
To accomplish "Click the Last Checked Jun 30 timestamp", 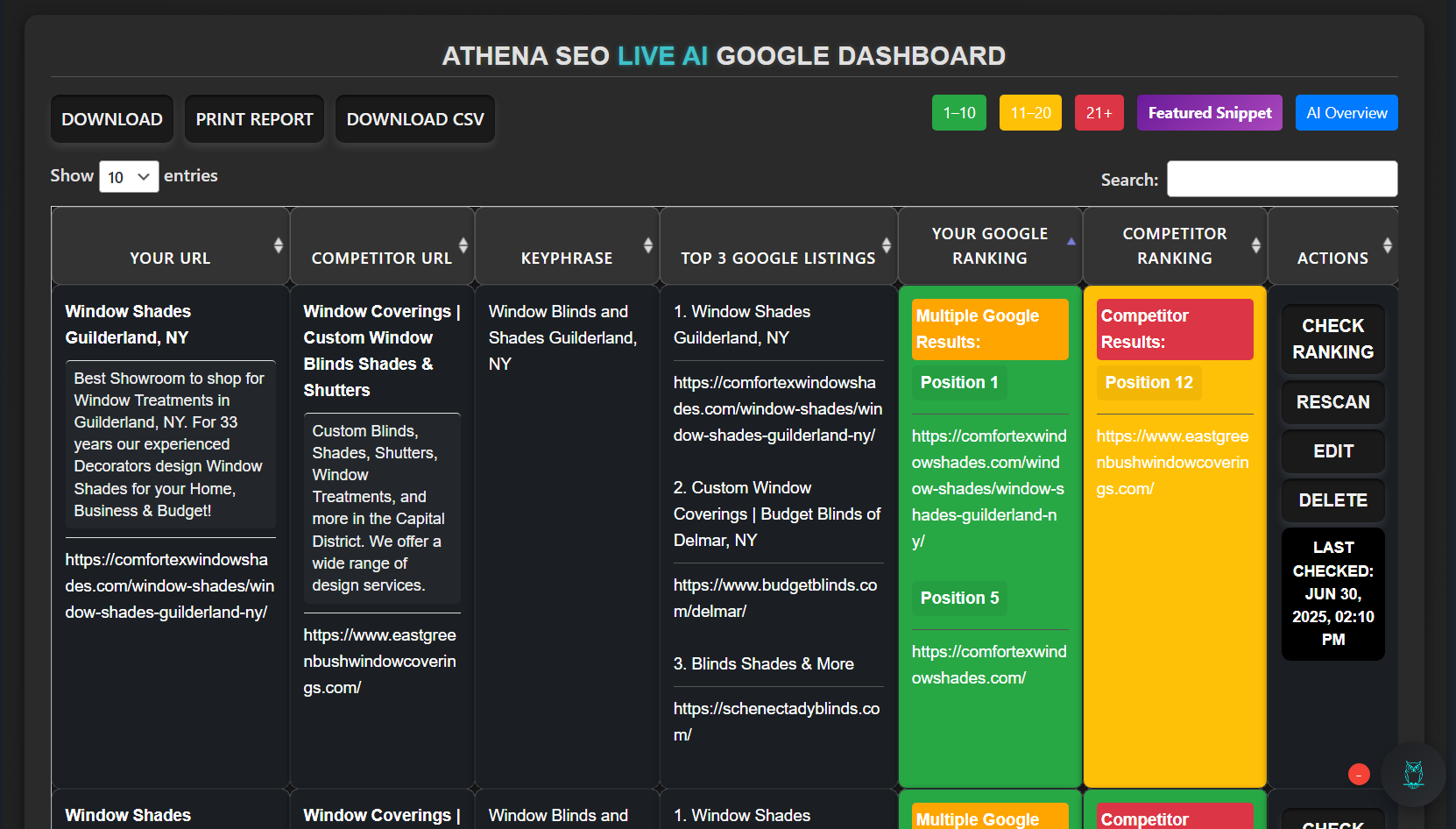I will (x=1332, y=594).
